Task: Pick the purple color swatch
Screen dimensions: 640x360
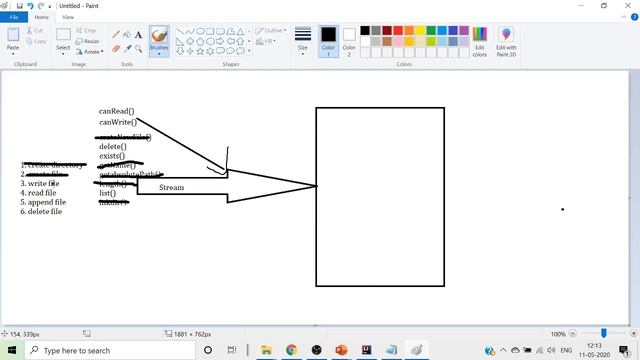Action: (464, 31)
